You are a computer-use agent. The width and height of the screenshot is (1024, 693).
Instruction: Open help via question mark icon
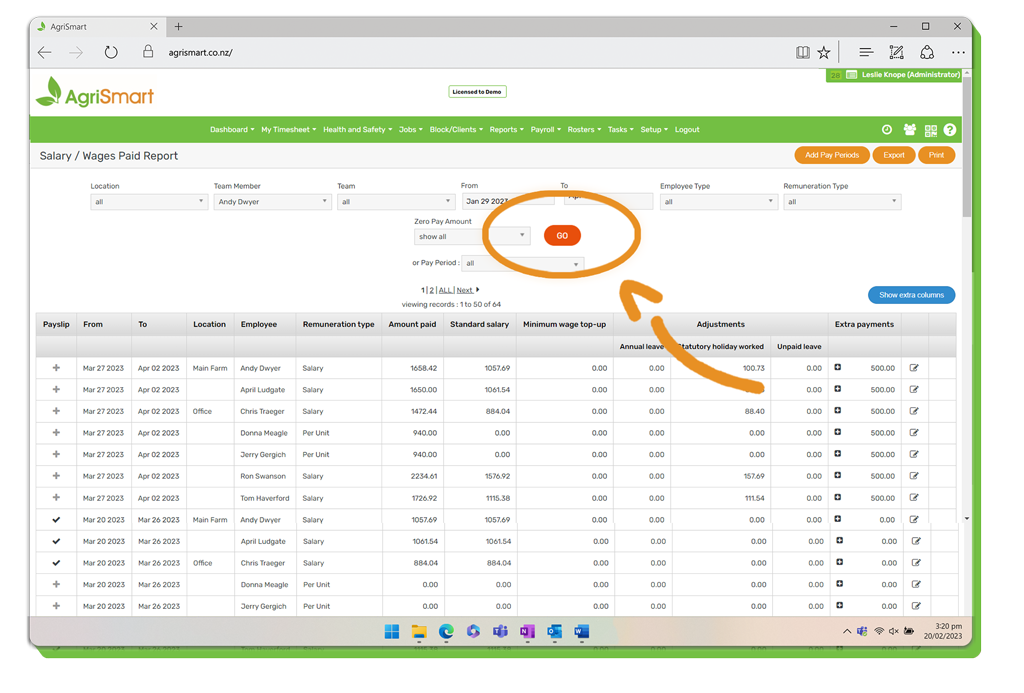950,130
